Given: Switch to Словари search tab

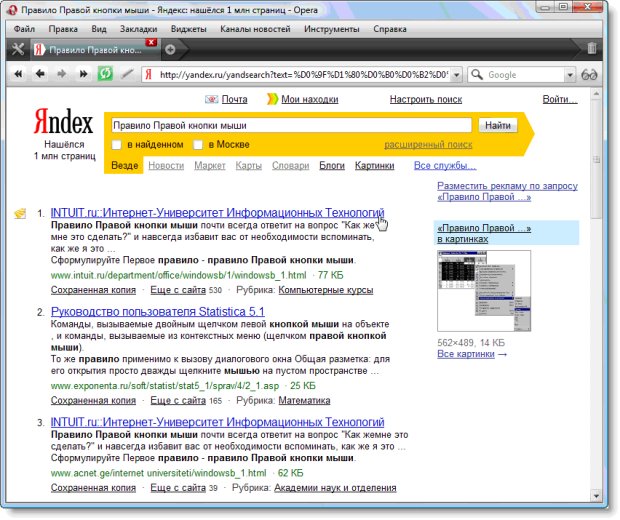Looking at the screenshot, I should 291,166.
